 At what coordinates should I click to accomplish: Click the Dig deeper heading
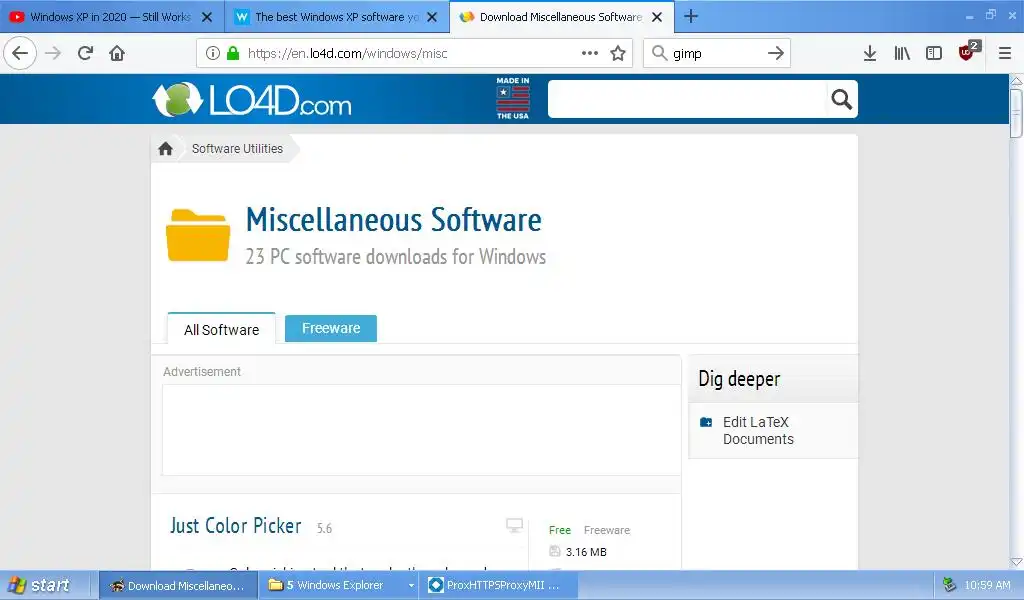click(x=739, y=379)
